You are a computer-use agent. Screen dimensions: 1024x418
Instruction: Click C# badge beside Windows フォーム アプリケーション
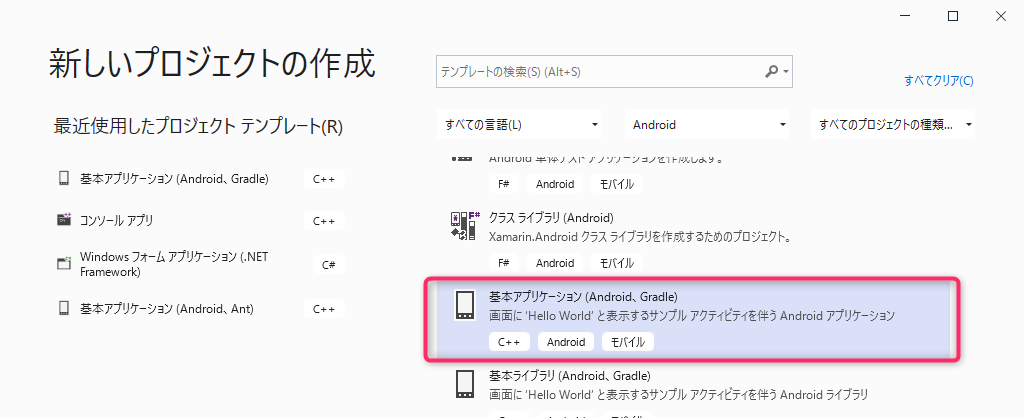point(328,265)
